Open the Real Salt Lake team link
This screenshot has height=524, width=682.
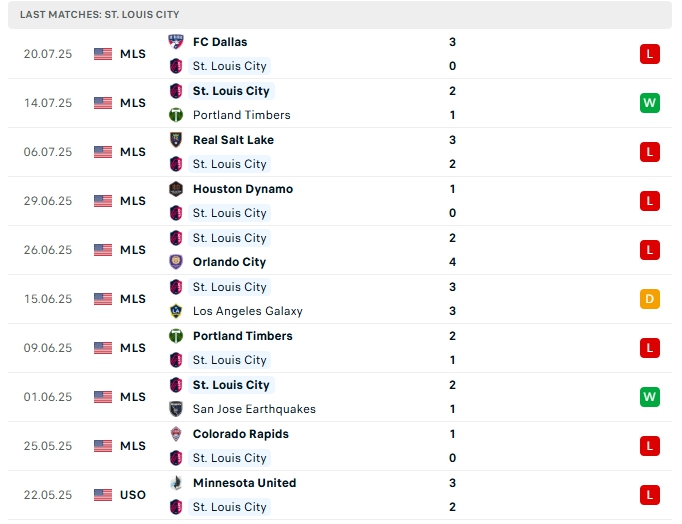point(233,140)
